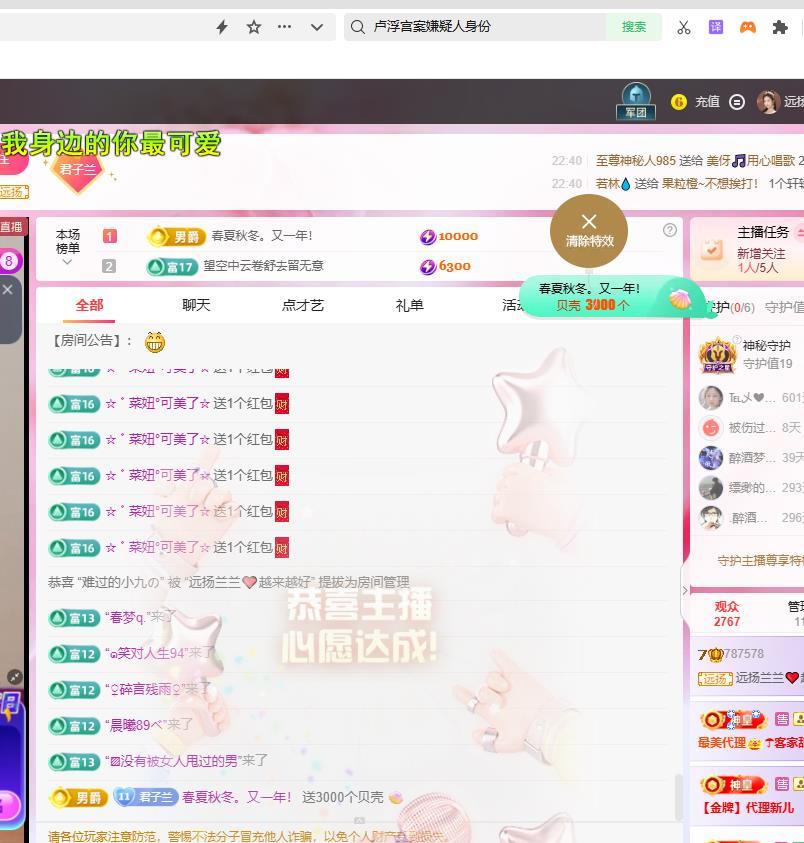Click the green 搜索 button
This screenshot has width=804, height=843.
point(634,27)
